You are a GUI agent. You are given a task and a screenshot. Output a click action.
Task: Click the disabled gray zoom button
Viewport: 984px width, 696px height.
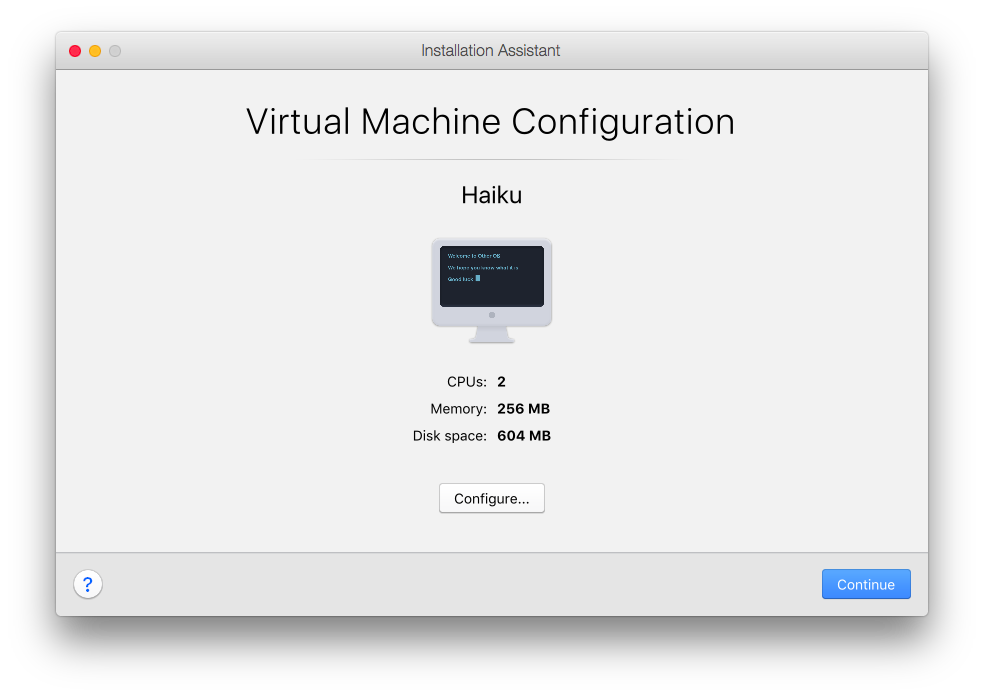click(x=115, y=51)
